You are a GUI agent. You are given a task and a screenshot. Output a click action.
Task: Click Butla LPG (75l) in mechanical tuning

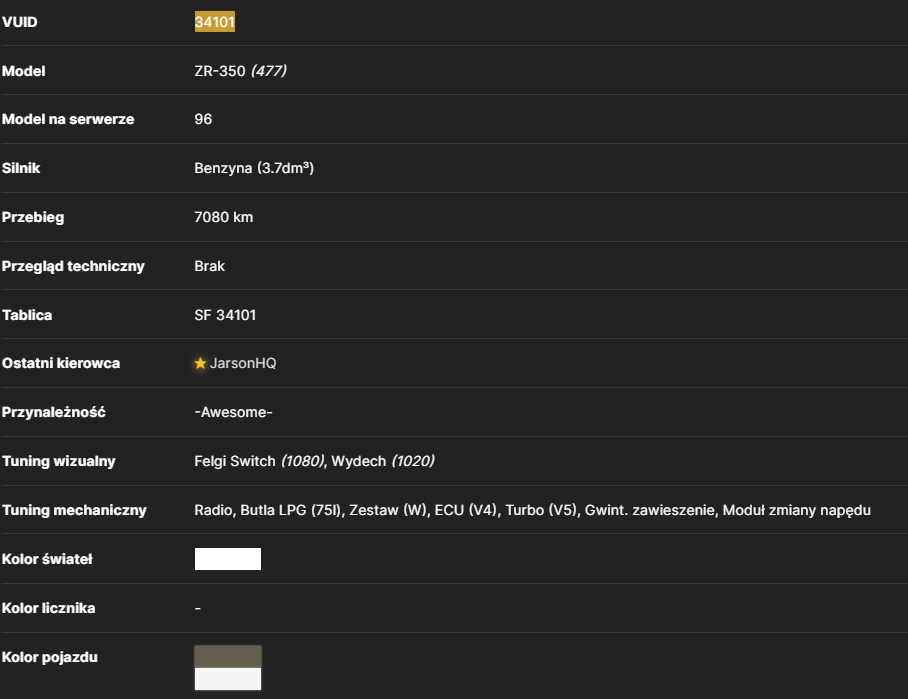point(291,510)
